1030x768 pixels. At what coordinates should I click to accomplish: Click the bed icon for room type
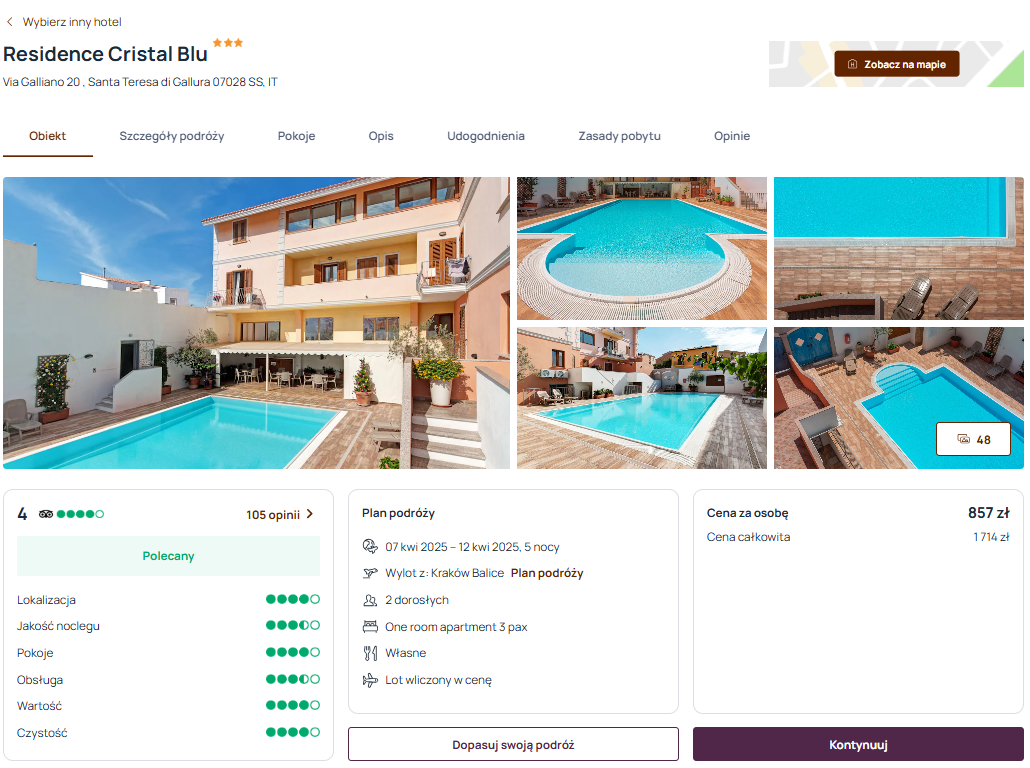point(370,627)
